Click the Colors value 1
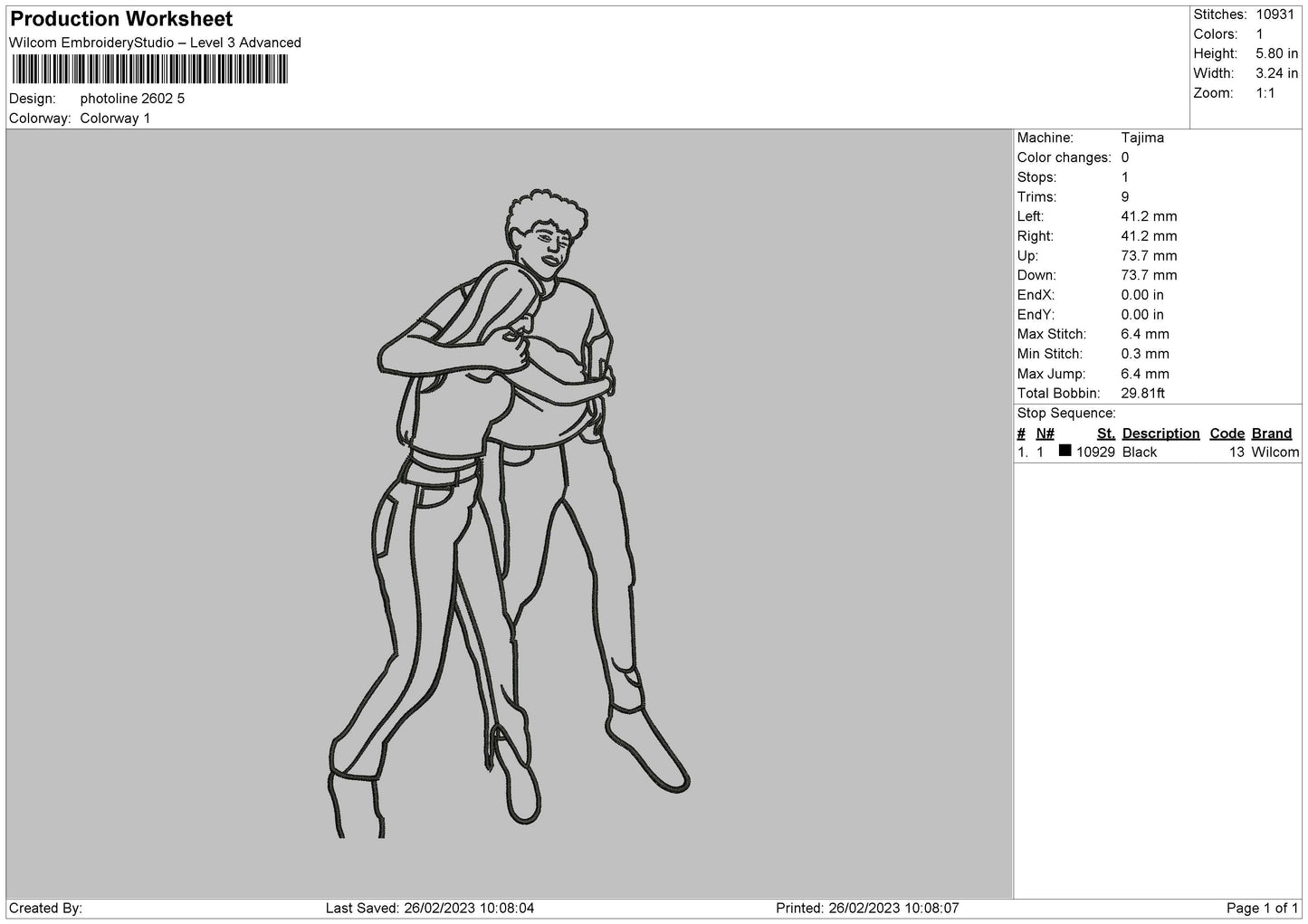Viewport: 1308px width, 924px height. [1259, 34]
